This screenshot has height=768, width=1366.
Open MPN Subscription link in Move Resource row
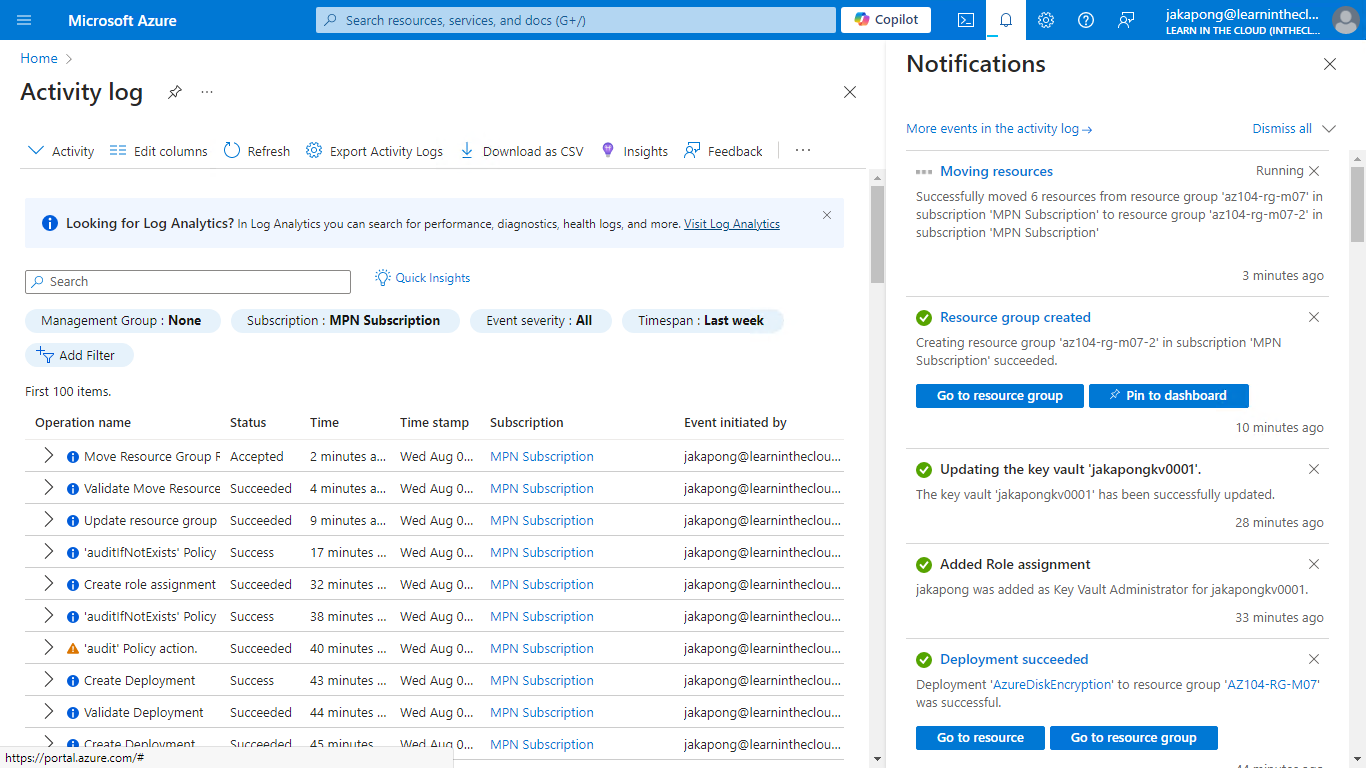(x=542, y=456)
